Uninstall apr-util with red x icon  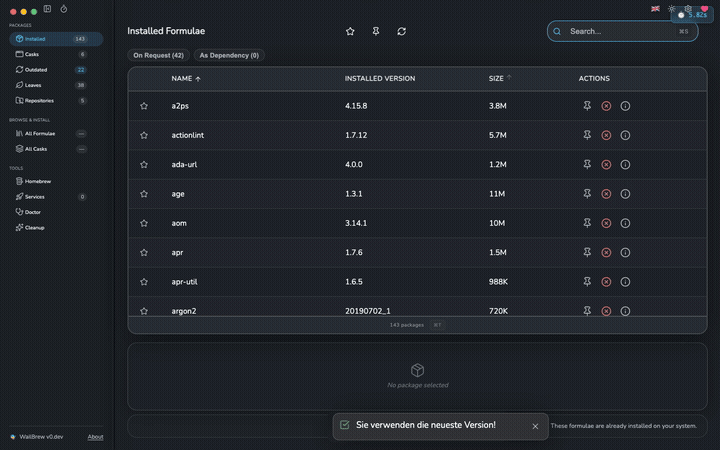click(606, 282)
